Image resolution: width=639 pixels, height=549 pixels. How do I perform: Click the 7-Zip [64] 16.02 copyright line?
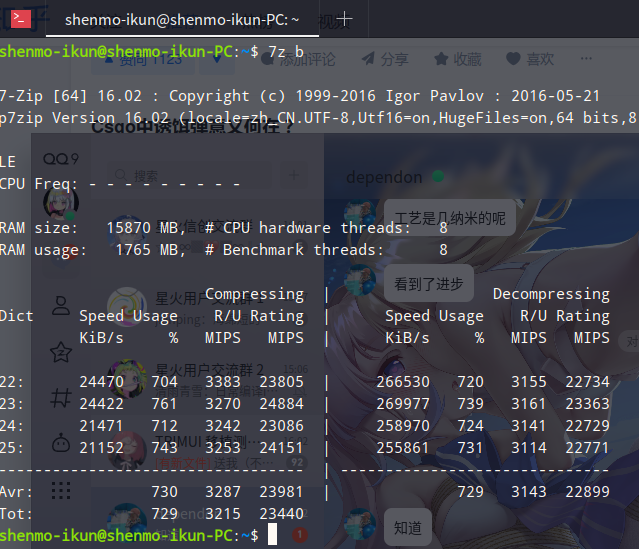click(300, 96)
